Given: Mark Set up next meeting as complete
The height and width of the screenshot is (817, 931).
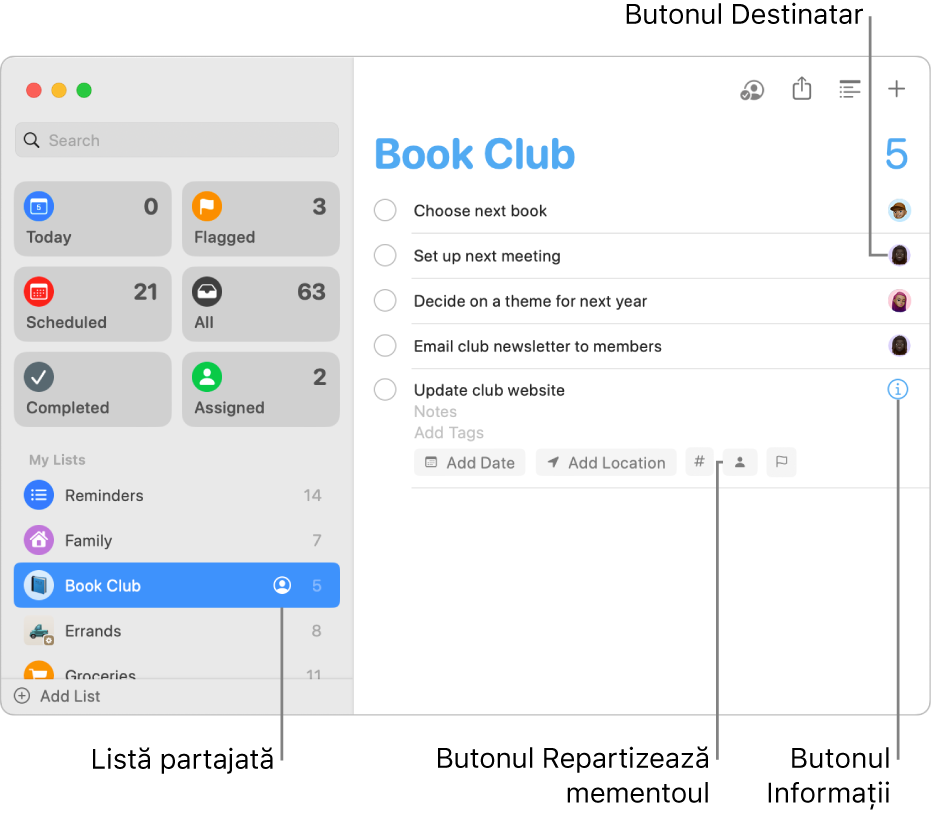Looking at the screenshot, I should pyautogui.click(x=385, y=255).
